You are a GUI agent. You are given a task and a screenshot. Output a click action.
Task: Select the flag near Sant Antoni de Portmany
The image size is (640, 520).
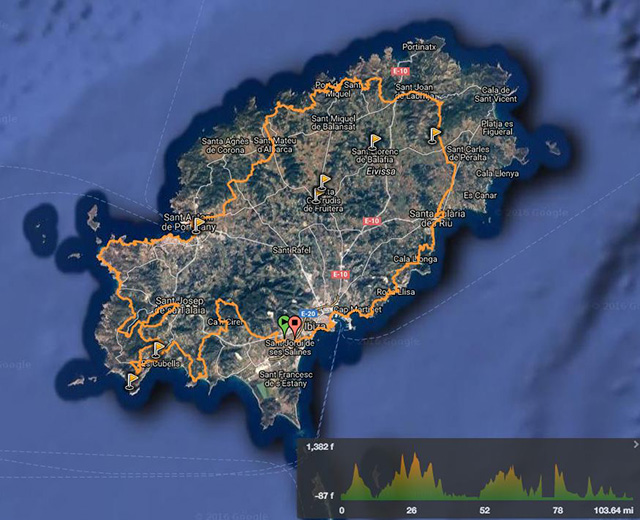(198, 225)
